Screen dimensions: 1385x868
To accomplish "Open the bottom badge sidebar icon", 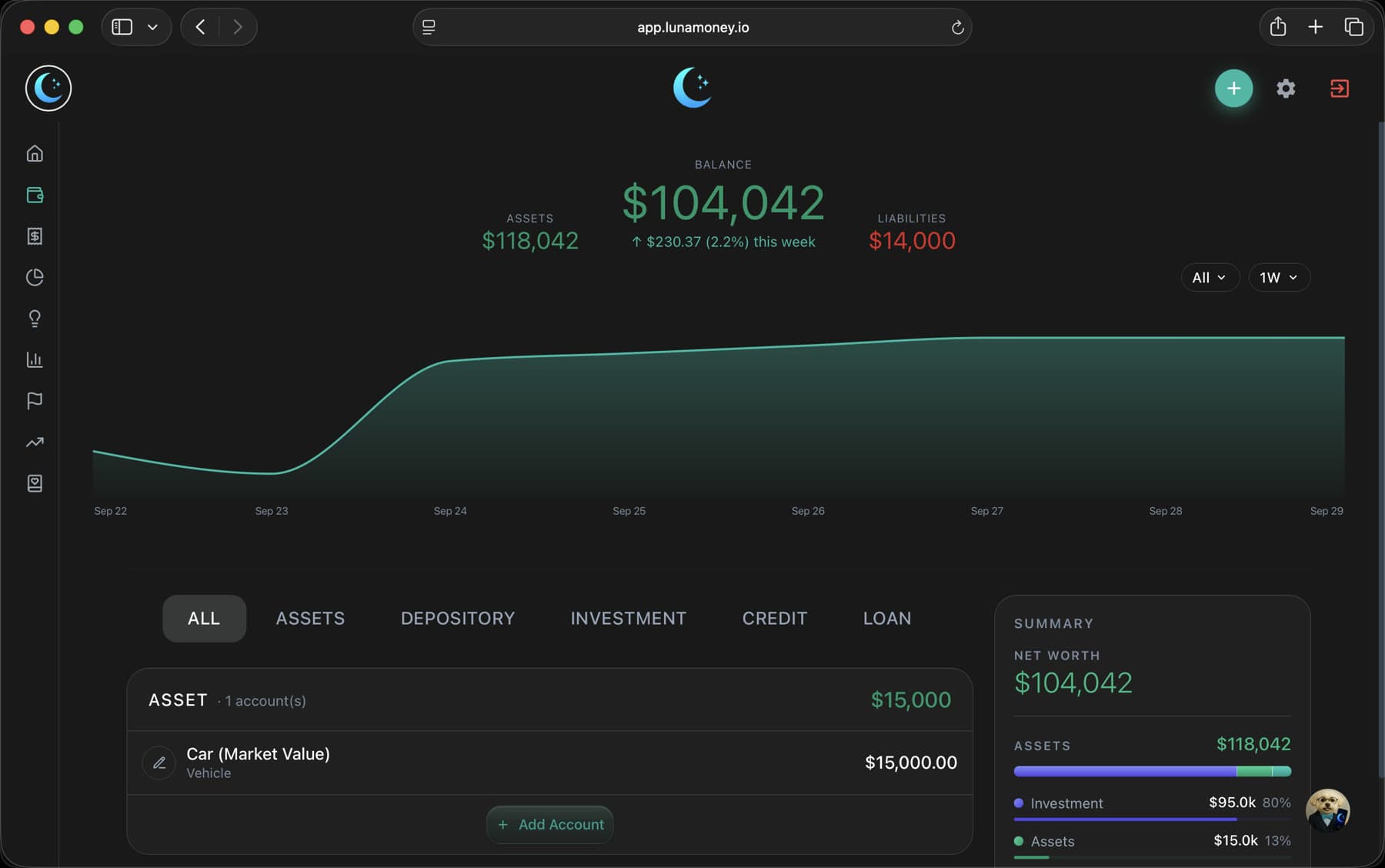I will 35,483.
